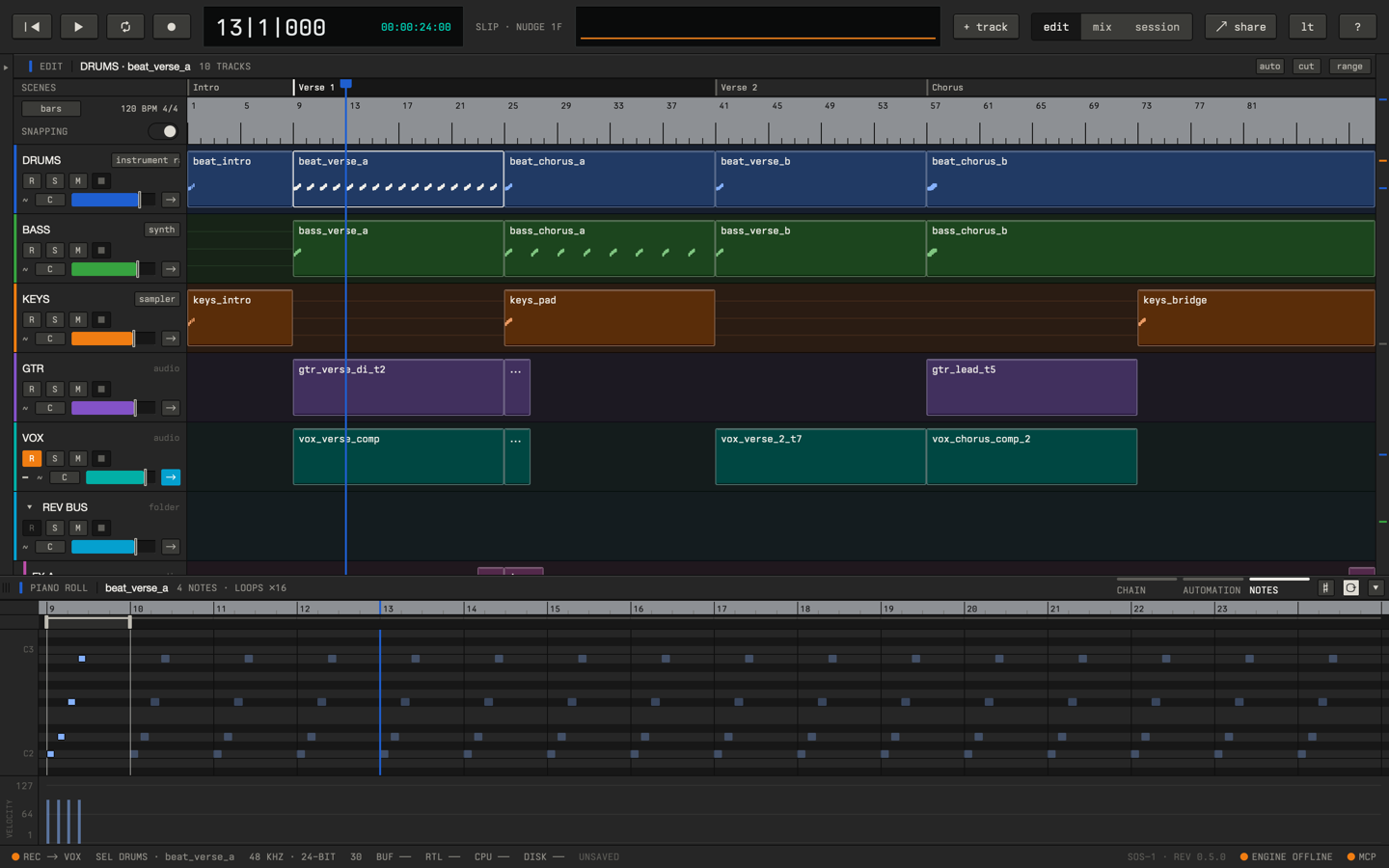The image size is (1389, 868).
Task: Mute the BASS track
Action: (78, 250)
